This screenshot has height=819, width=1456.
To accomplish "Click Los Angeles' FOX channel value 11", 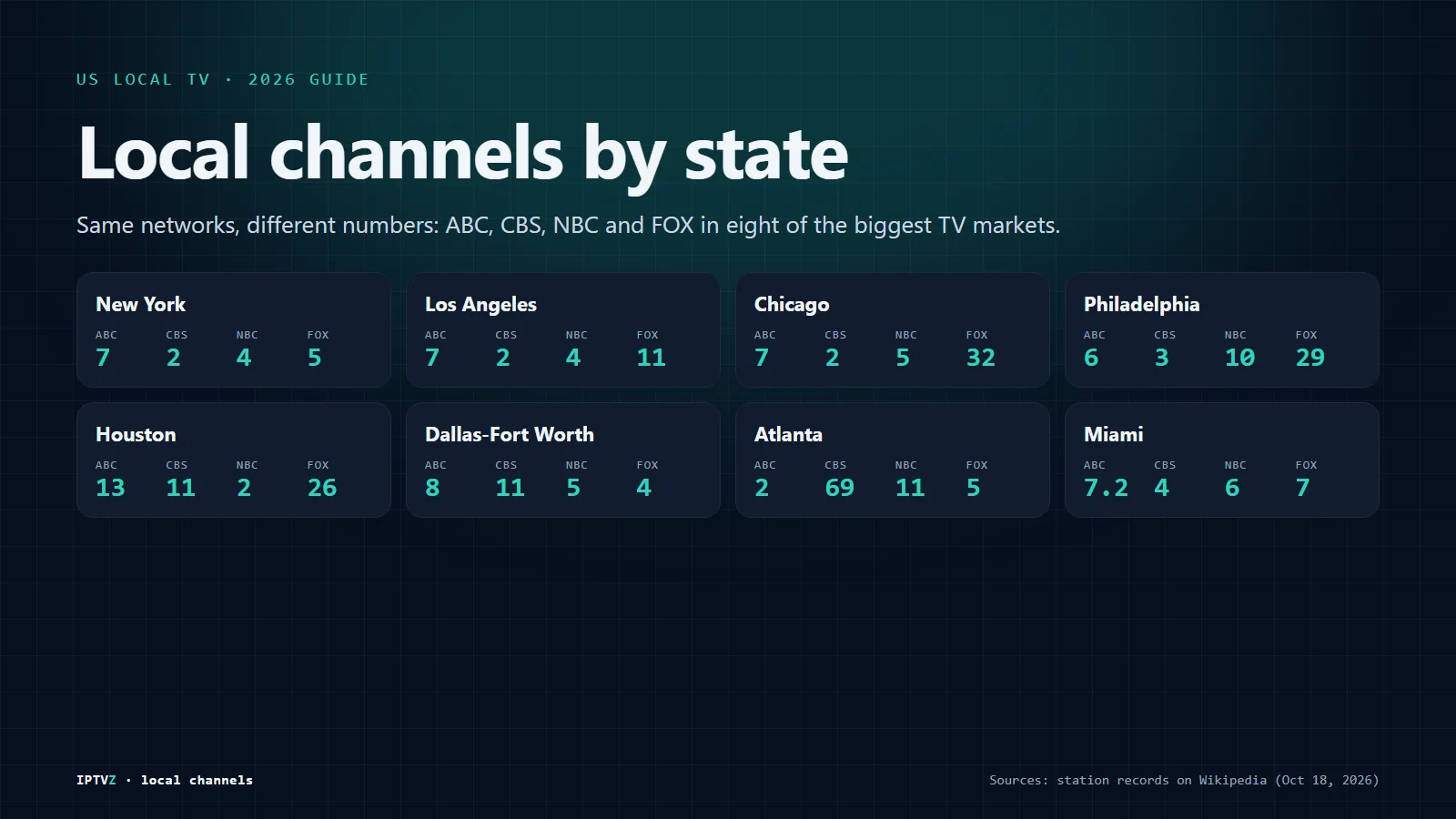I will 652,358.
